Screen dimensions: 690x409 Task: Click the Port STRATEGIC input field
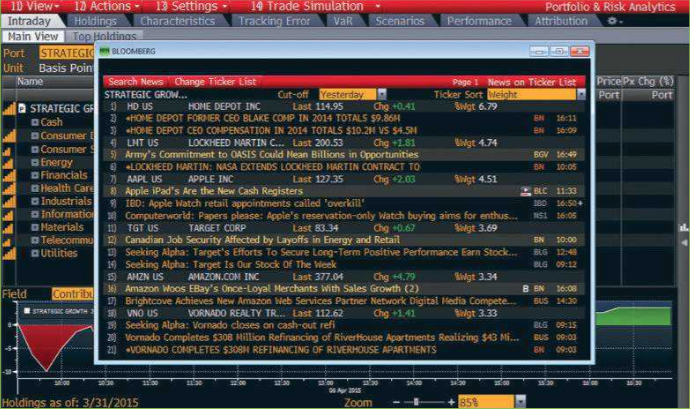(x=66, y=53)
